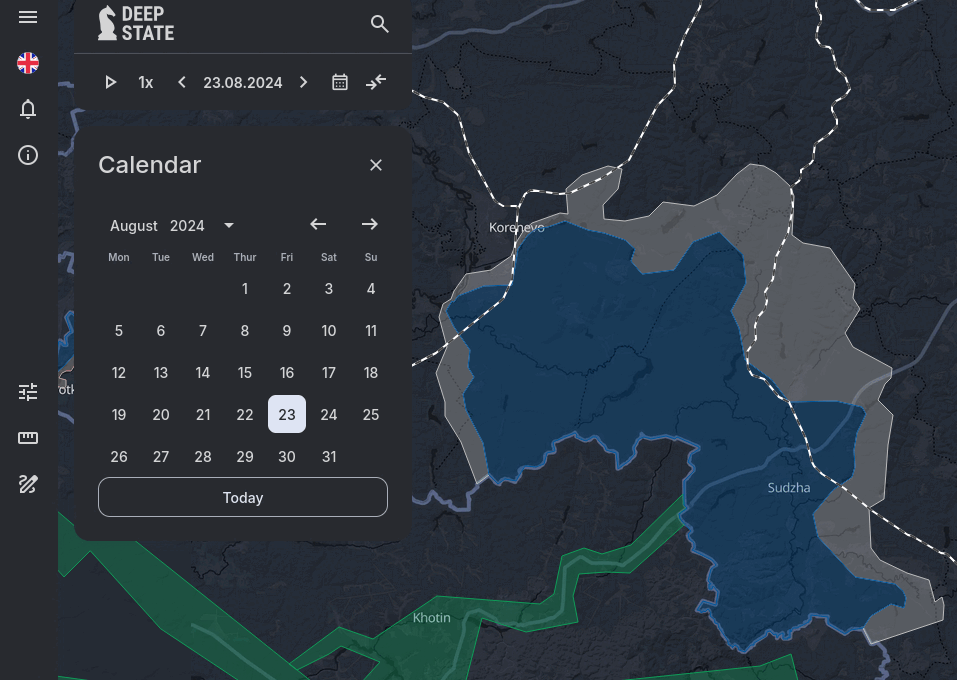Image resolution: width=957 pixels, height=680 pixels.
Task: Start timeline playback with the play button
Action: (110, 82)
